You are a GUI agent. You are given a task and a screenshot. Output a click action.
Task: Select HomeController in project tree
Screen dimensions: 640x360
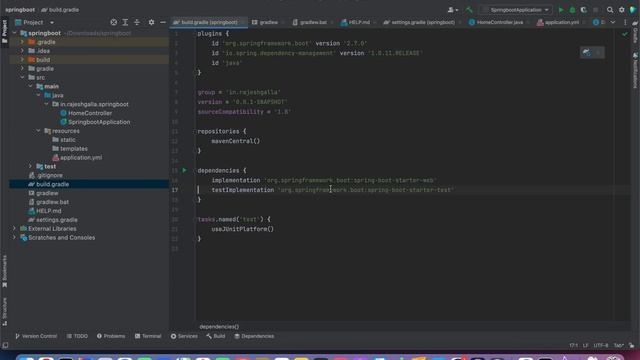(90, 113)
